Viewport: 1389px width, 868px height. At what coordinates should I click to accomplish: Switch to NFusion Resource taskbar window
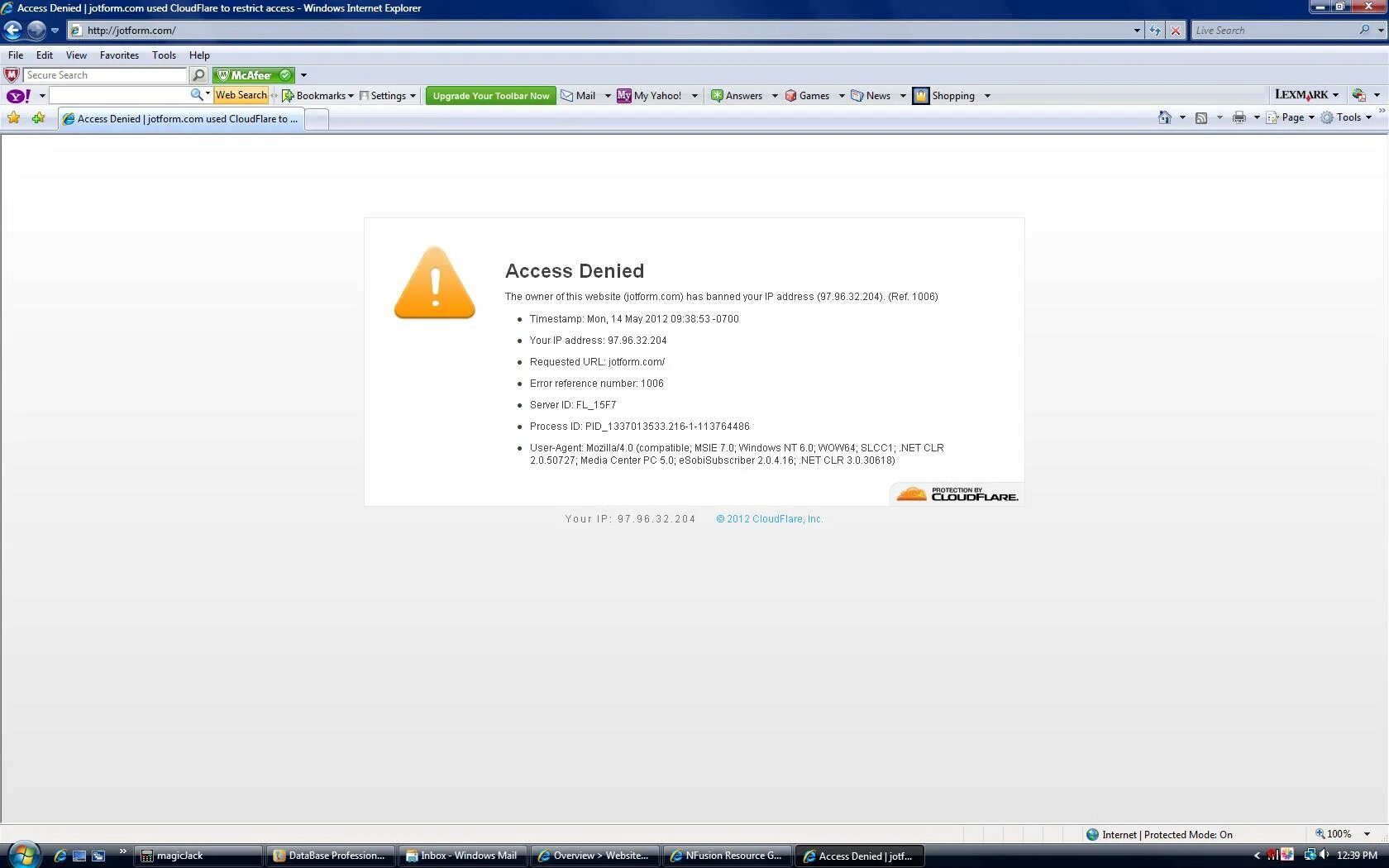tap(728, 856)
